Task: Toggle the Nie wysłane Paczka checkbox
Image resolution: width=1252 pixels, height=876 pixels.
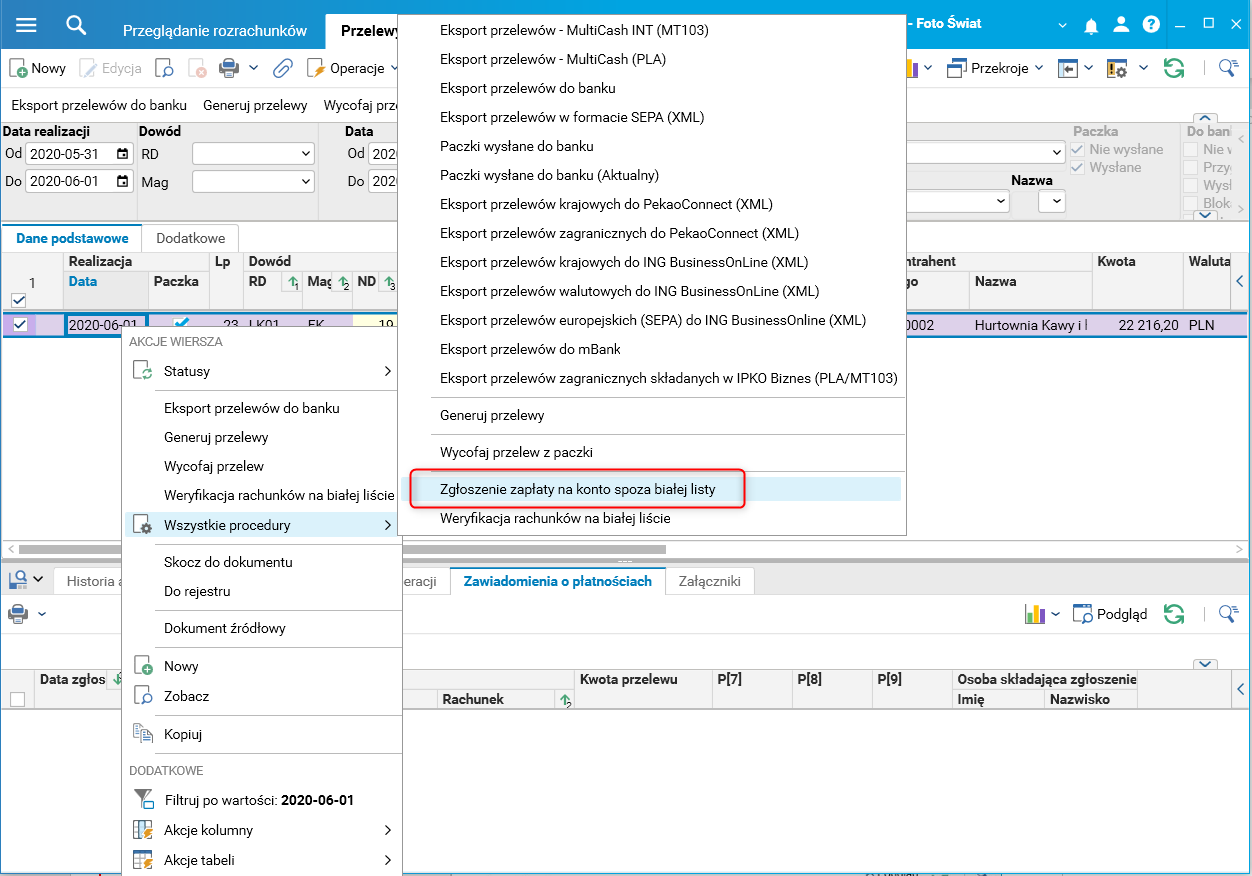Action: [1077, 149]
